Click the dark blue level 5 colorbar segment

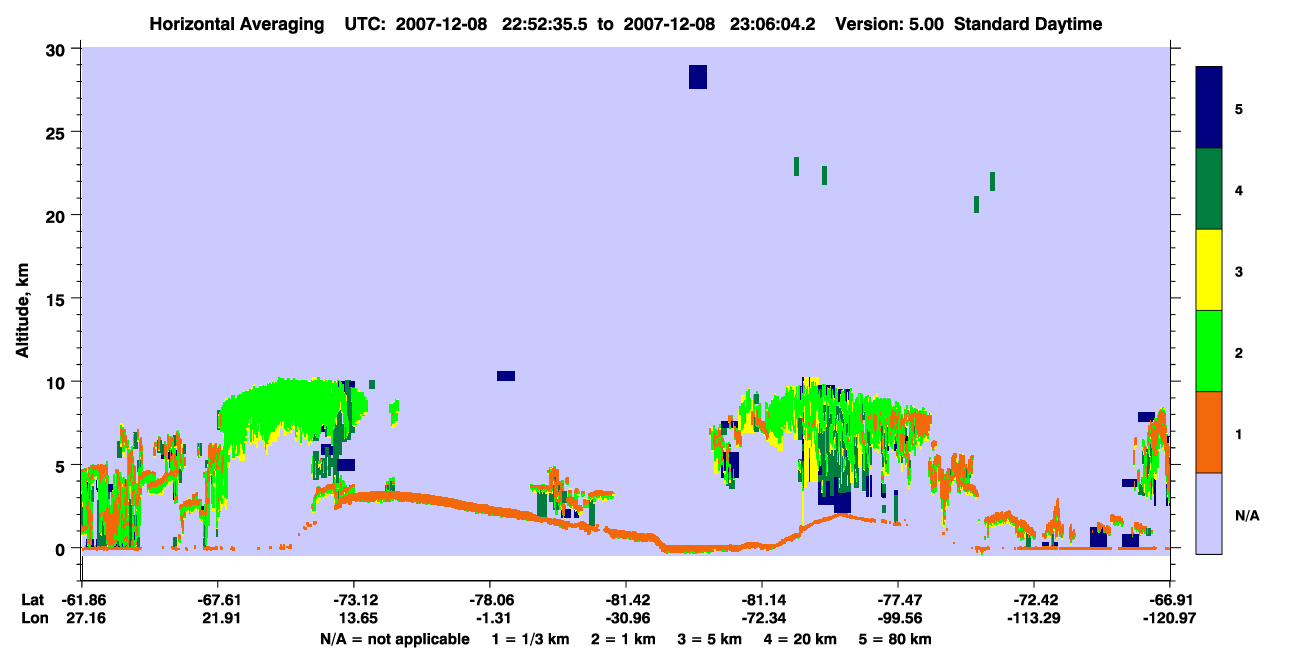click(1209, 108)
